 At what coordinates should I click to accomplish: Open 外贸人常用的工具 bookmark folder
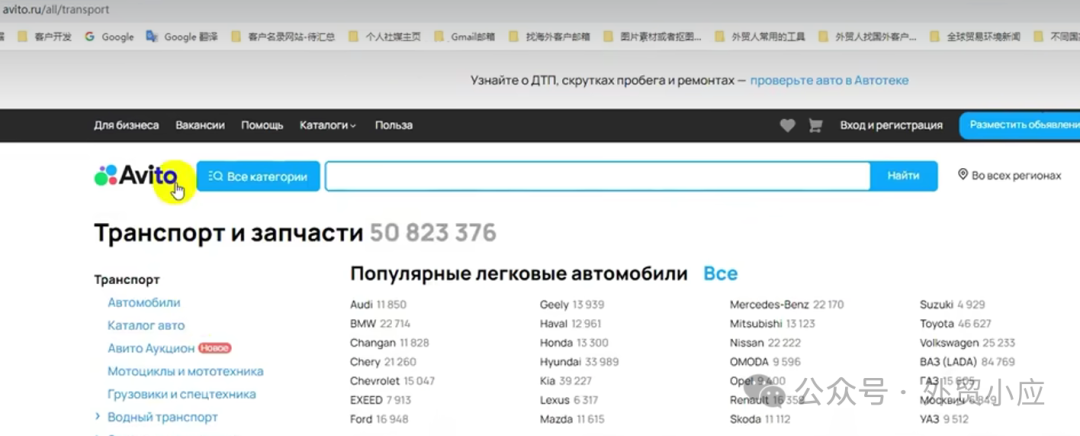(760, 37)
